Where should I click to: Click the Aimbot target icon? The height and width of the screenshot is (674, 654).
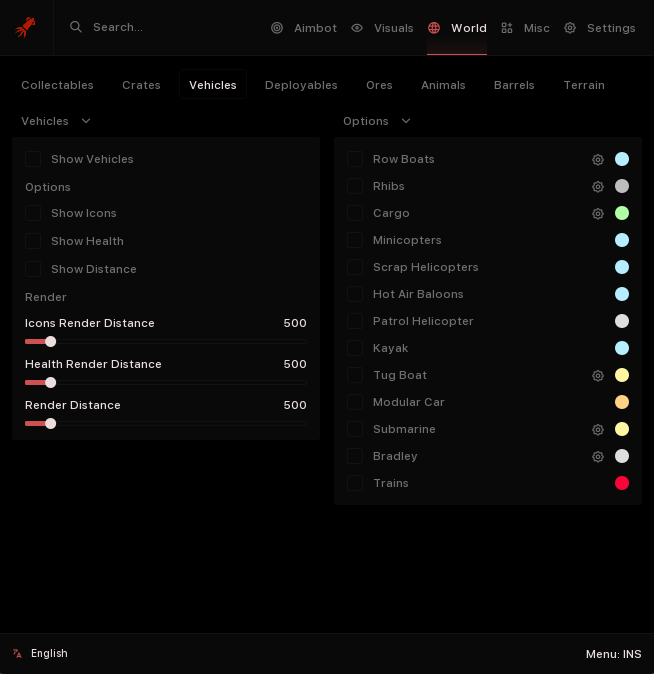[277, 28]
